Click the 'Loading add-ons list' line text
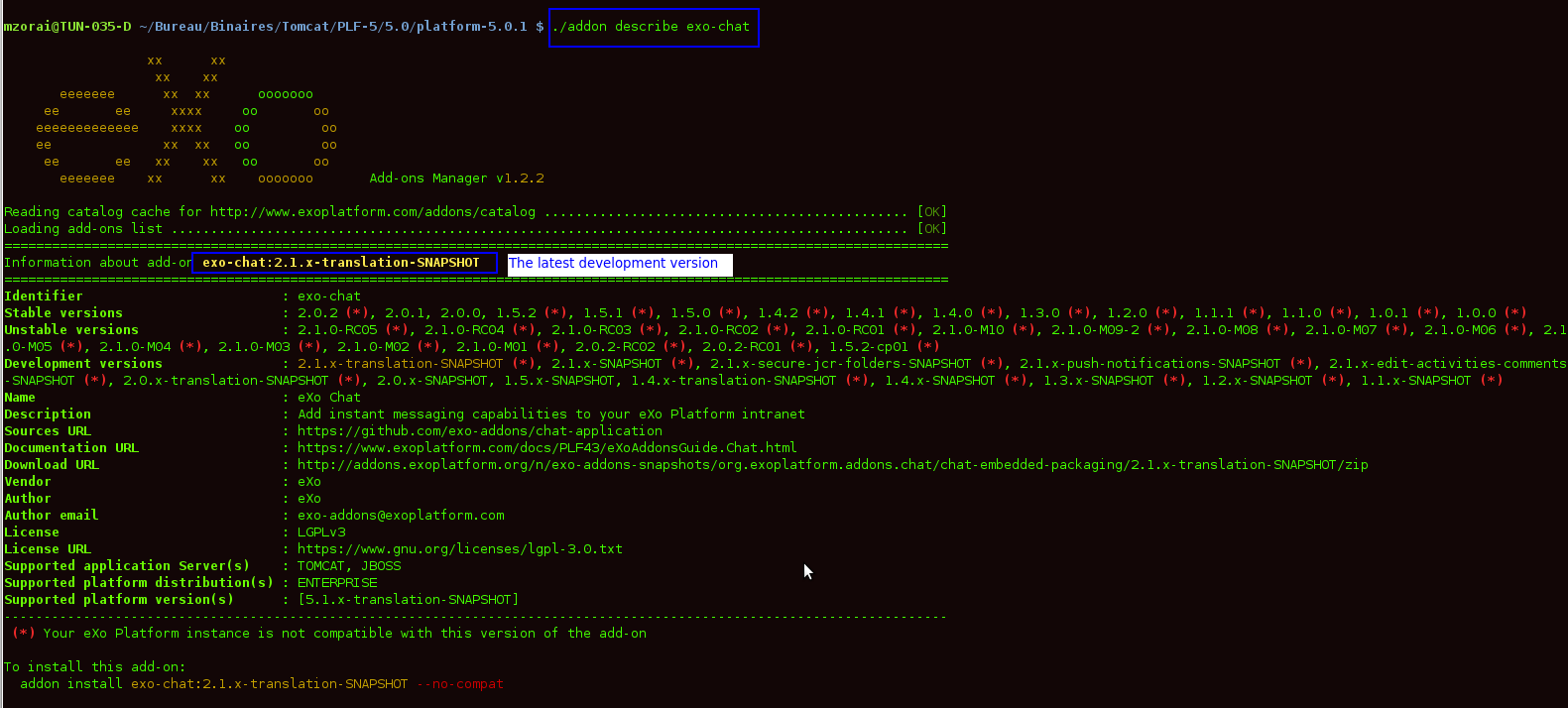Screen dimensions: 1568x708 coord(83,229)
